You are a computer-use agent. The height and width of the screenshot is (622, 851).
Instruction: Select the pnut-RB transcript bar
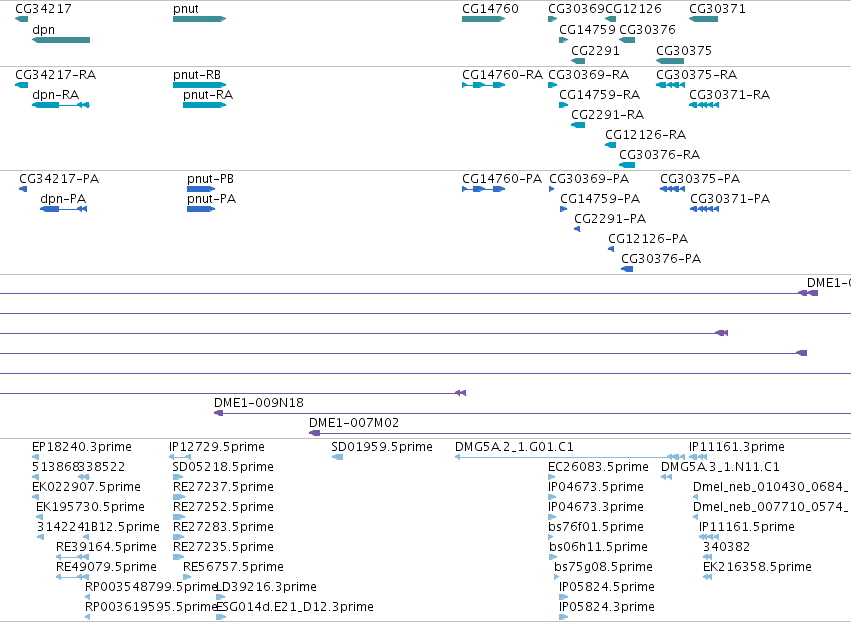coord(199,85)
